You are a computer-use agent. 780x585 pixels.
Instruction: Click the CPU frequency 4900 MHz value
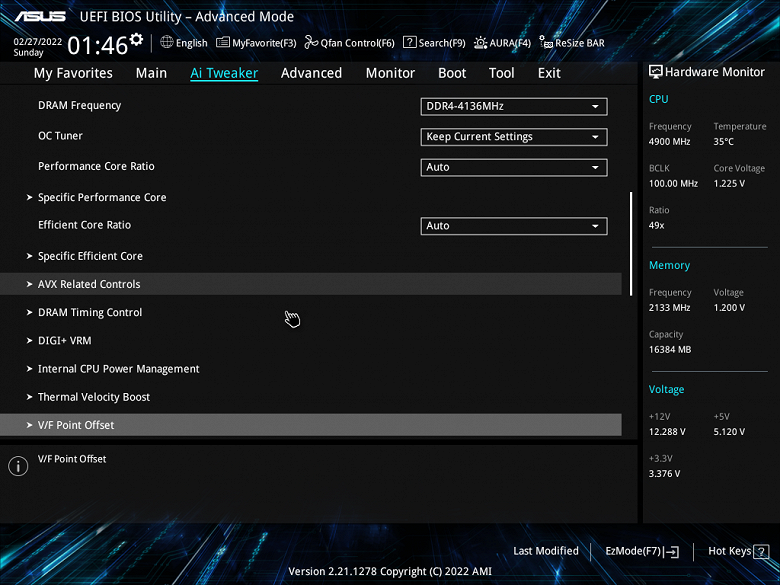point(669,142)
